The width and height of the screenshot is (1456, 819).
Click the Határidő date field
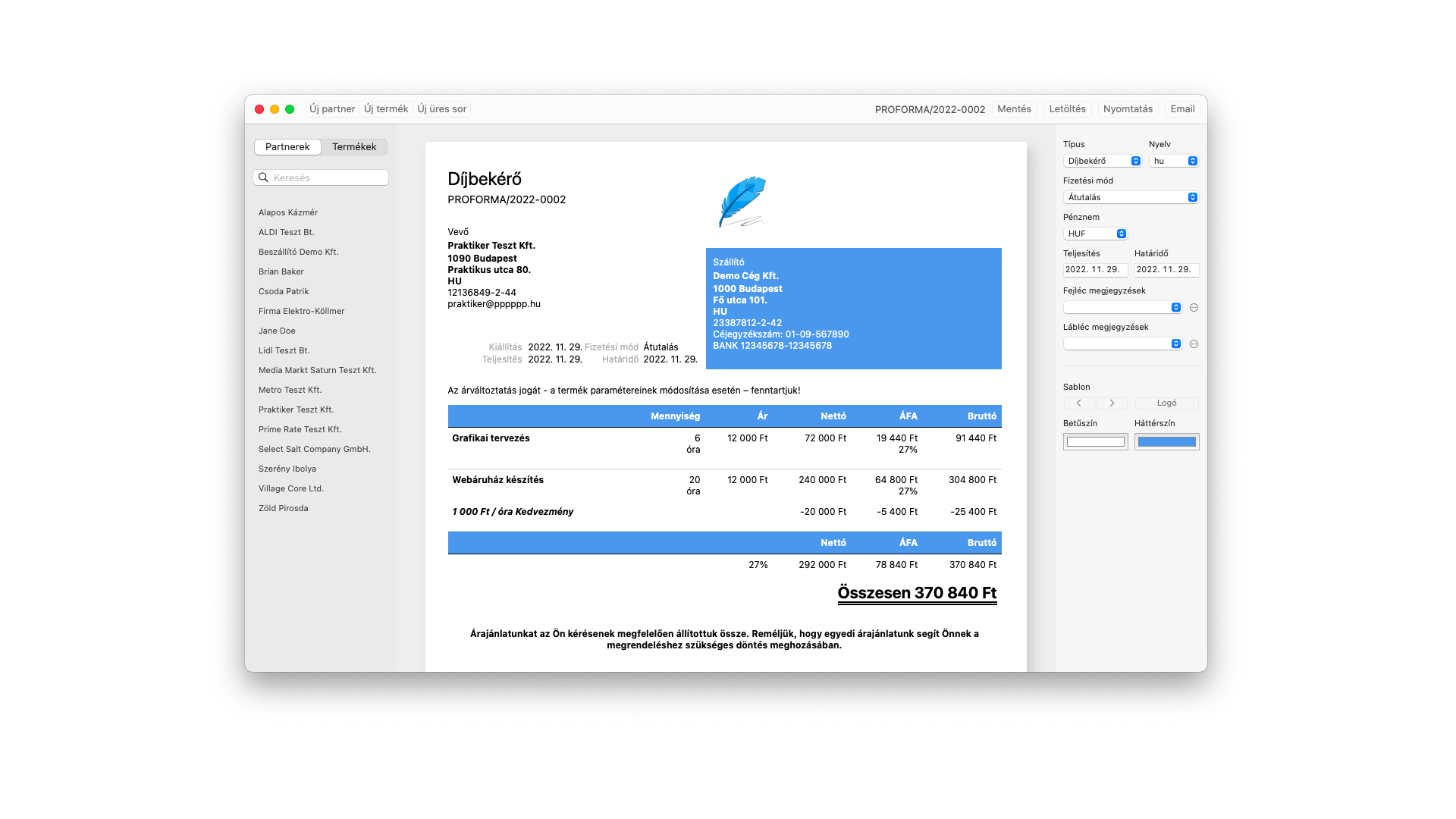1166,269
